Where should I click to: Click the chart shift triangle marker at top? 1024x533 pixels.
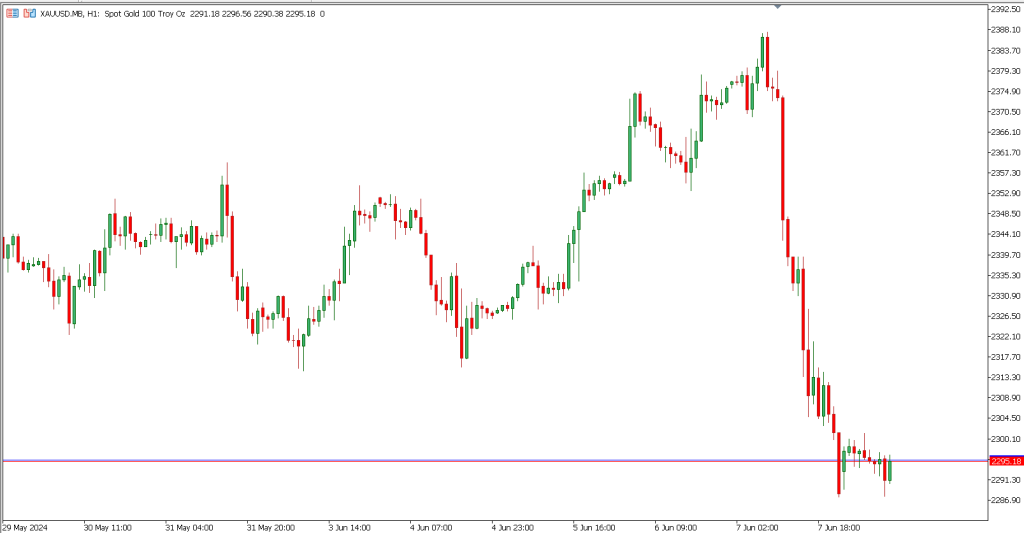click(x=777, y=6)
